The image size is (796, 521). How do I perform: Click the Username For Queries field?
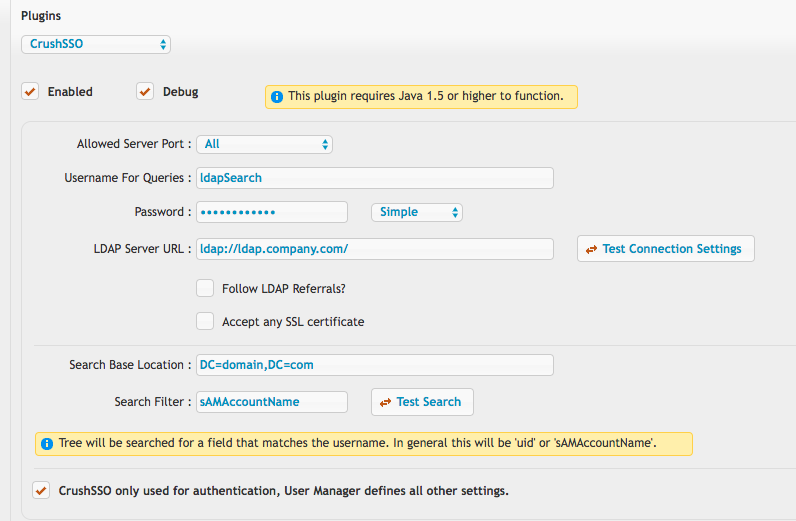[375, 178]
